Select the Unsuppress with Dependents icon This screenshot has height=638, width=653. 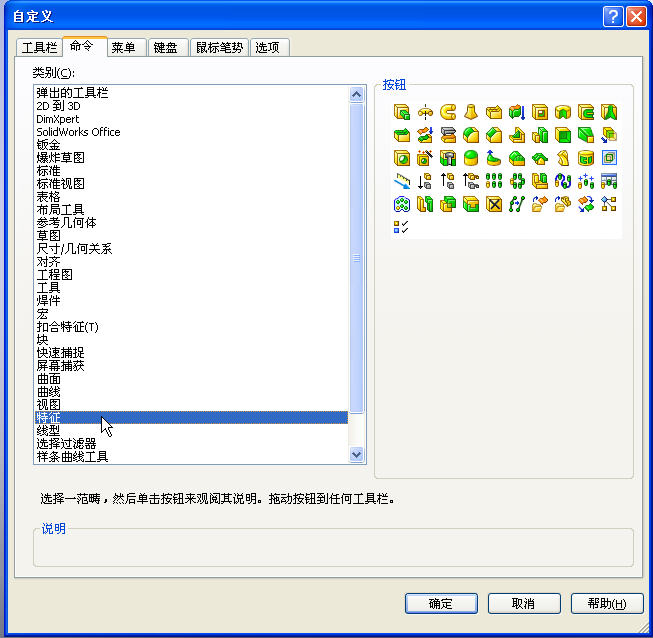point(471,181)
